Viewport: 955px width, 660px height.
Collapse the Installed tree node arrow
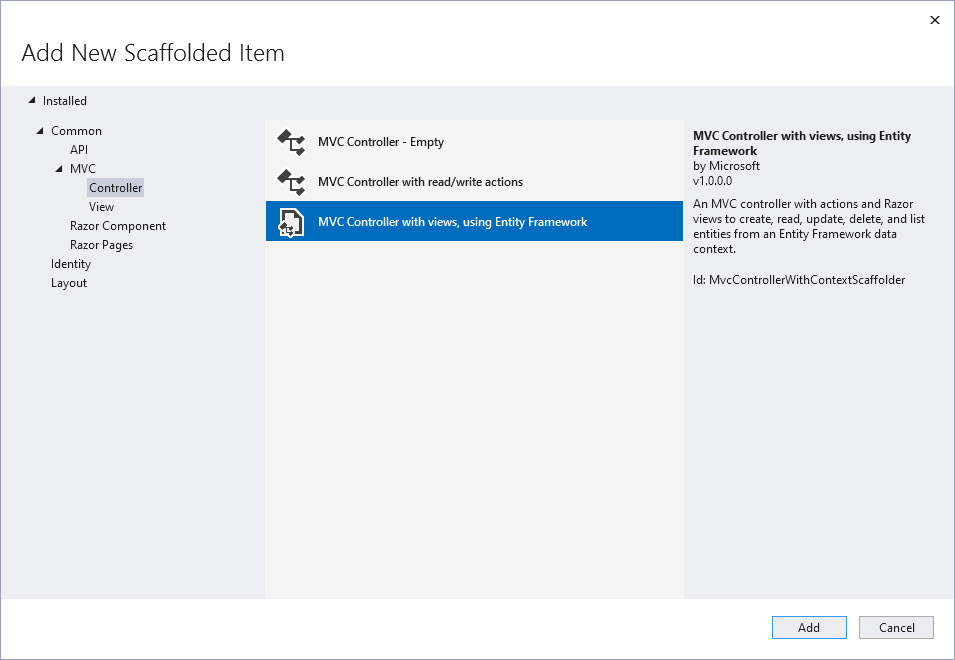tap(32, 100)
